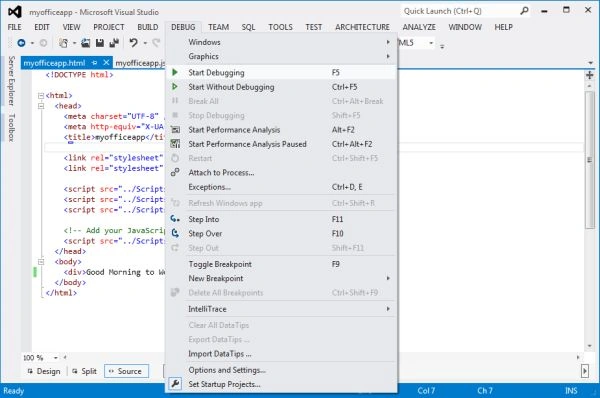Click the Start Performance Analysis menu icon
This screenshot has height=398, width=600.
tap(175, 130)
